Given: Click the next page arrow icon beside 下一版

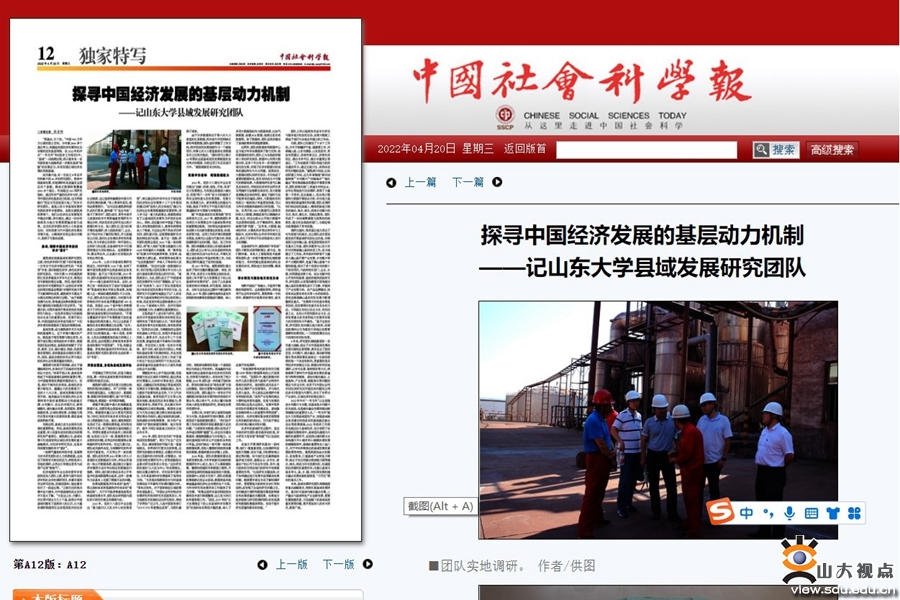Looking at the screenshot, I should [368, 564].
